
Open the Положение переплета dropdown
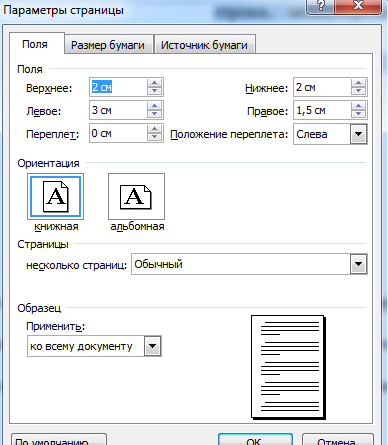pyautogui.click(x=358, y=134)
